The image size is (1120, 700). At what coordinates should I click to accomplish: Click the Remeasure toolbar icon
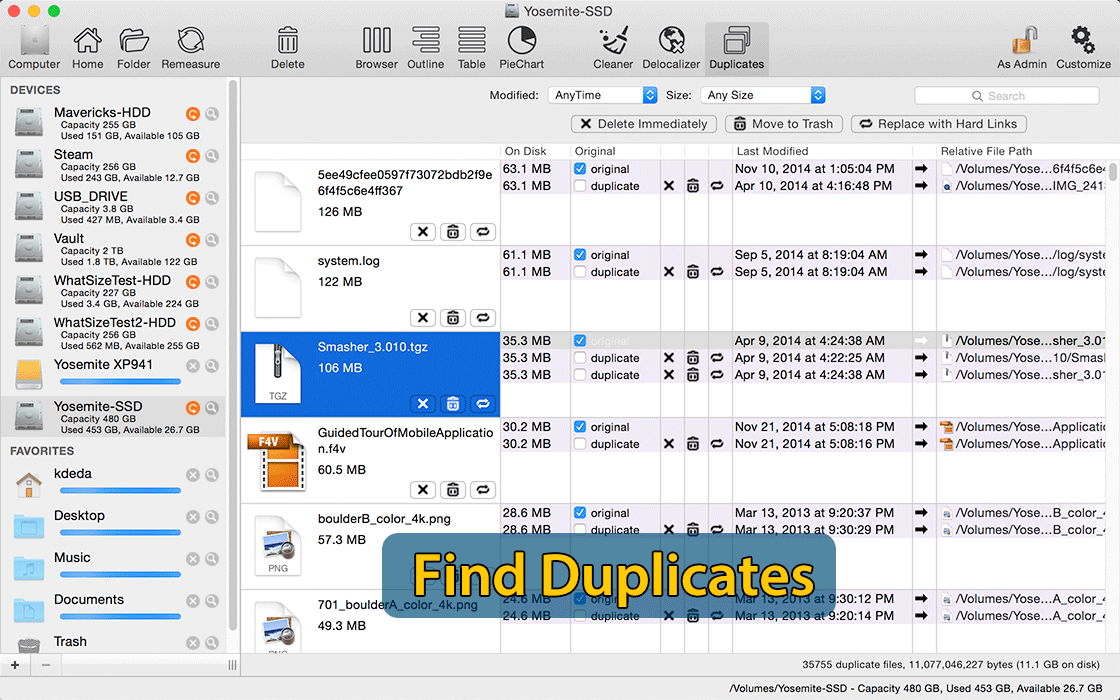pos(190,45)
